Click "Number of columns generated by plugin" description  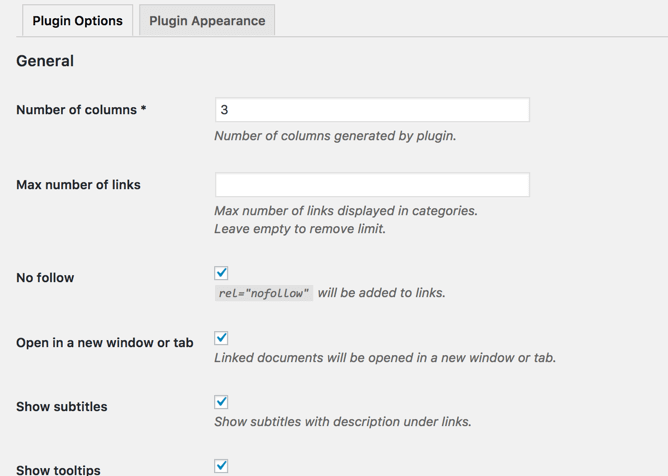(x=335, y=136)
